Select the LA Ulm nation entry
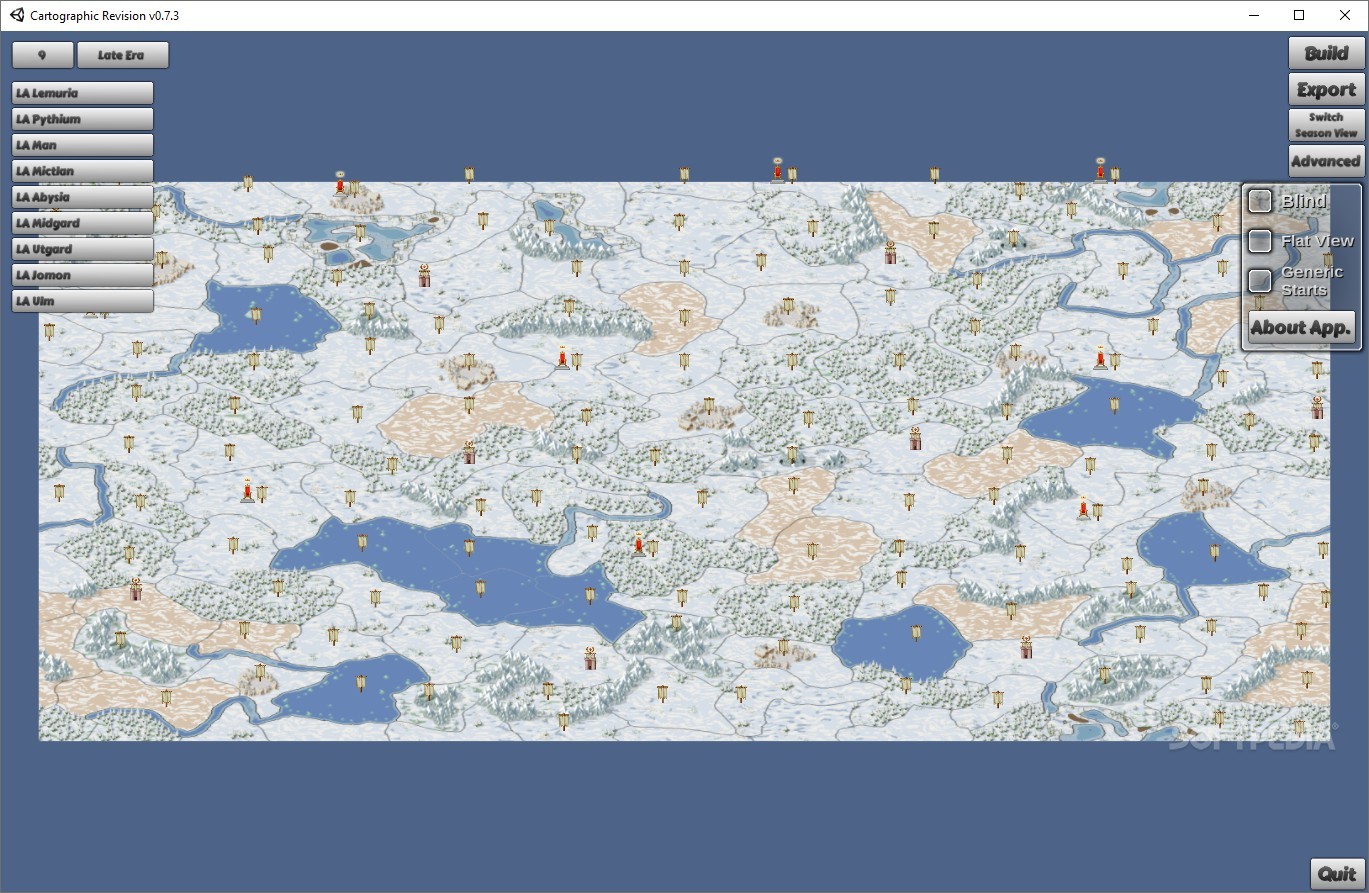1369x893 pixels. (82, 301)
